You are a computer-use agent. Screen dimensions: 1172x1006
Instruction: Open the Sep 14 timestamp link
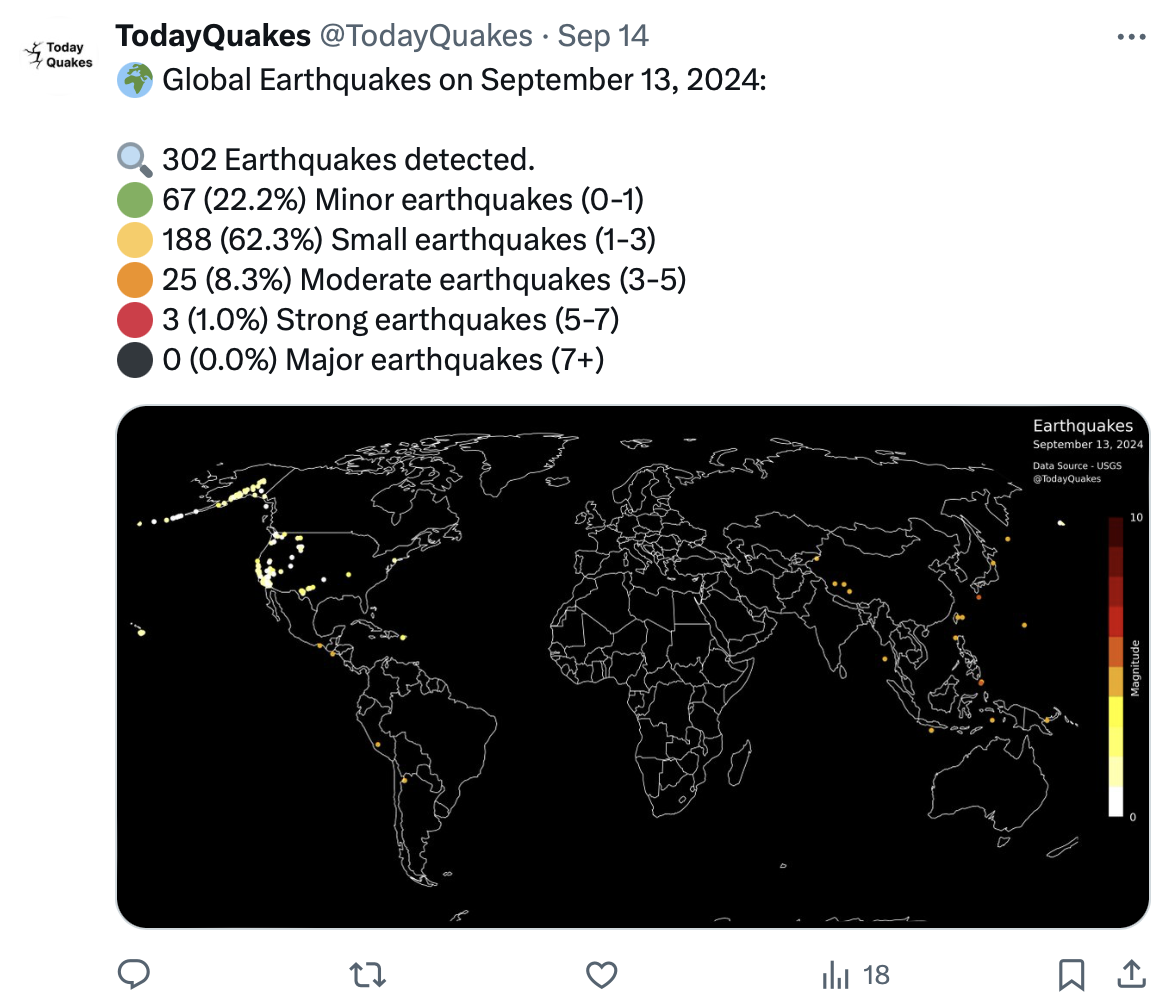click(x=603, y=36)
